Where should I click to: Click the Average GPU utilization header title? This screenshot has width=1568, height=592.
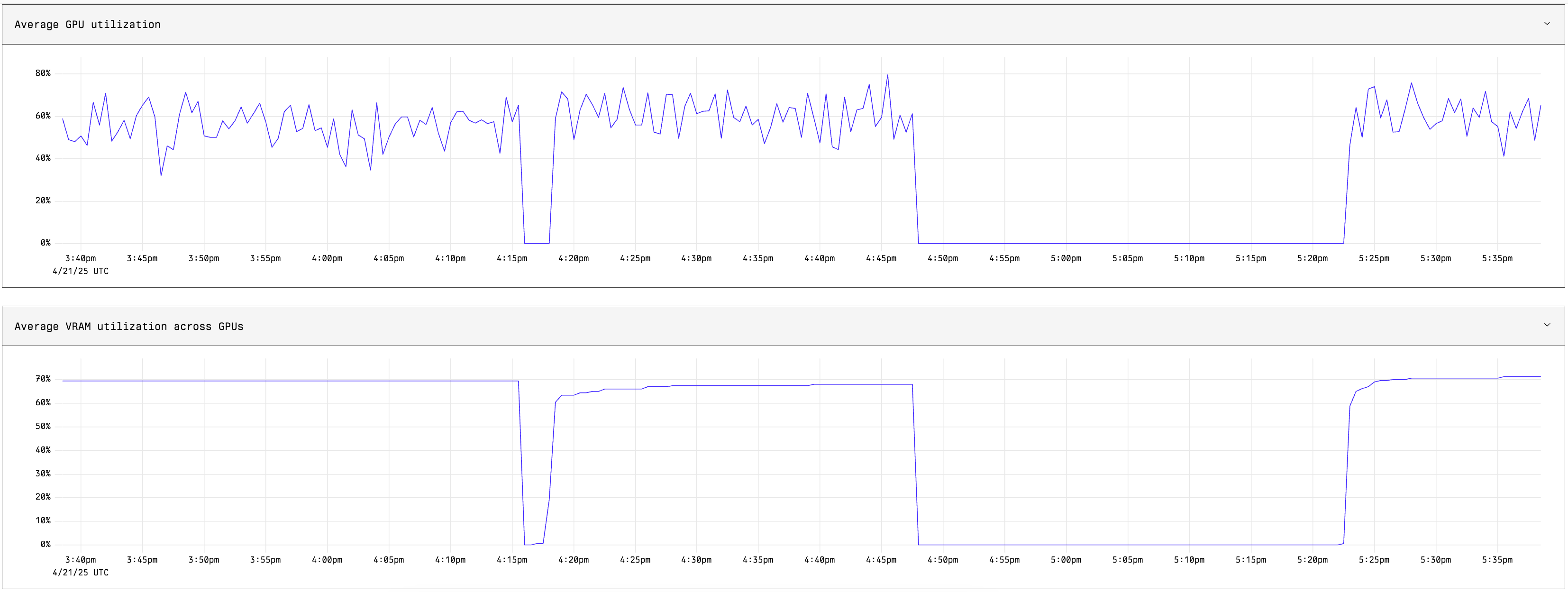(x=88, y=24)
